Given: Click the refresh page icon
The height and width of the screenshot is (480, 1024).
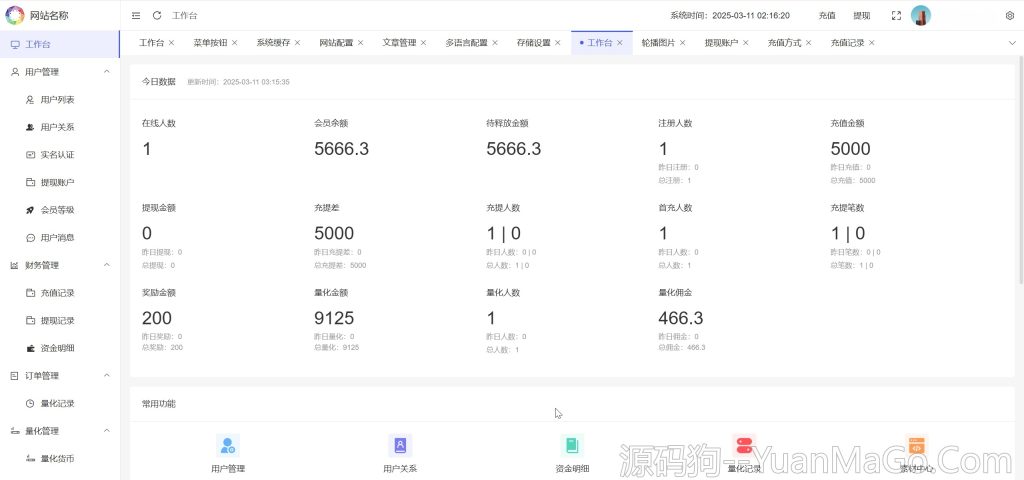Looking at the screenshot, I should (x=157, y=16).
